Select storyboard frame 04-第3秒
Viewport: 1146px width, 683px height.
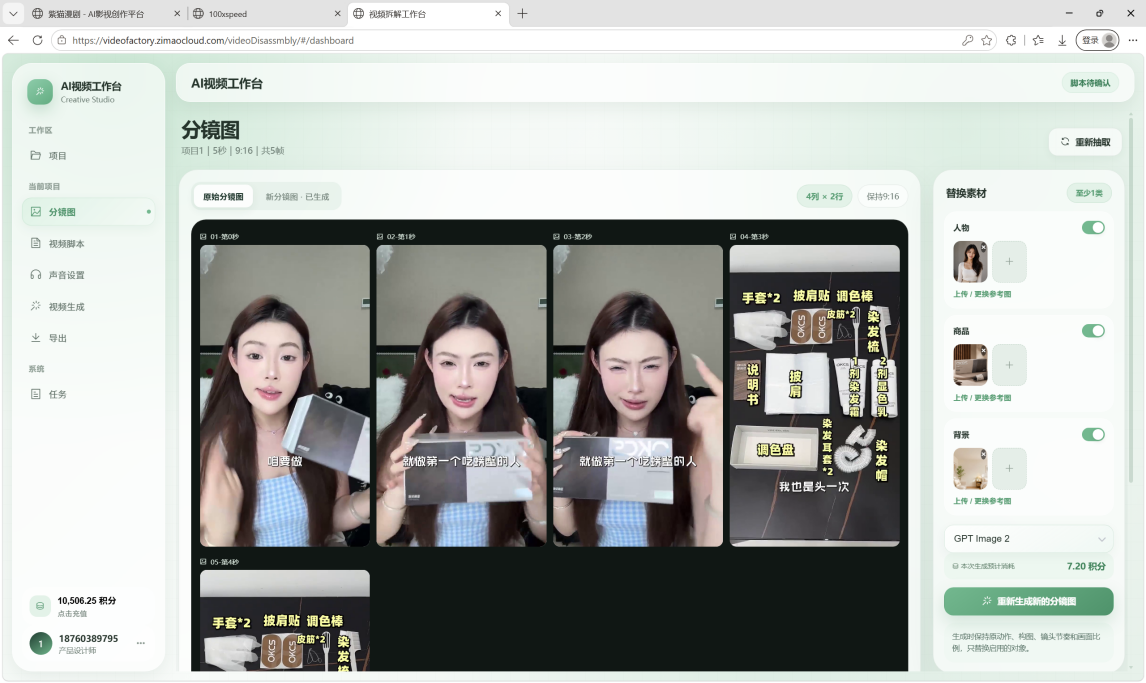click(x=814, y=395)
